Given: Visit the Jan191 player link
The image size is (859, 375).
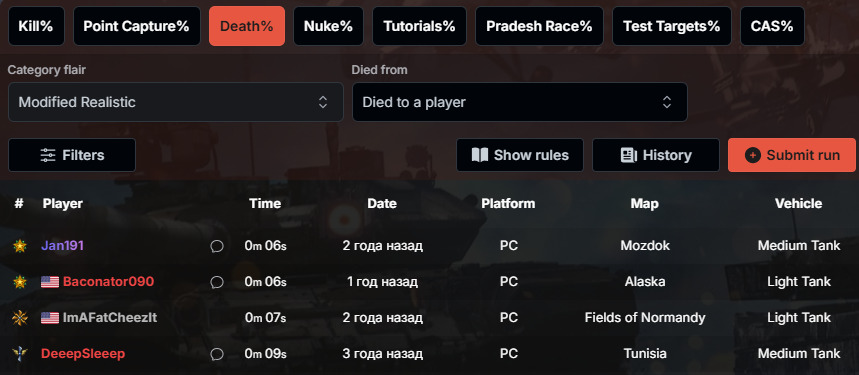Looking at the screenshot, I should tap(62, 246).
